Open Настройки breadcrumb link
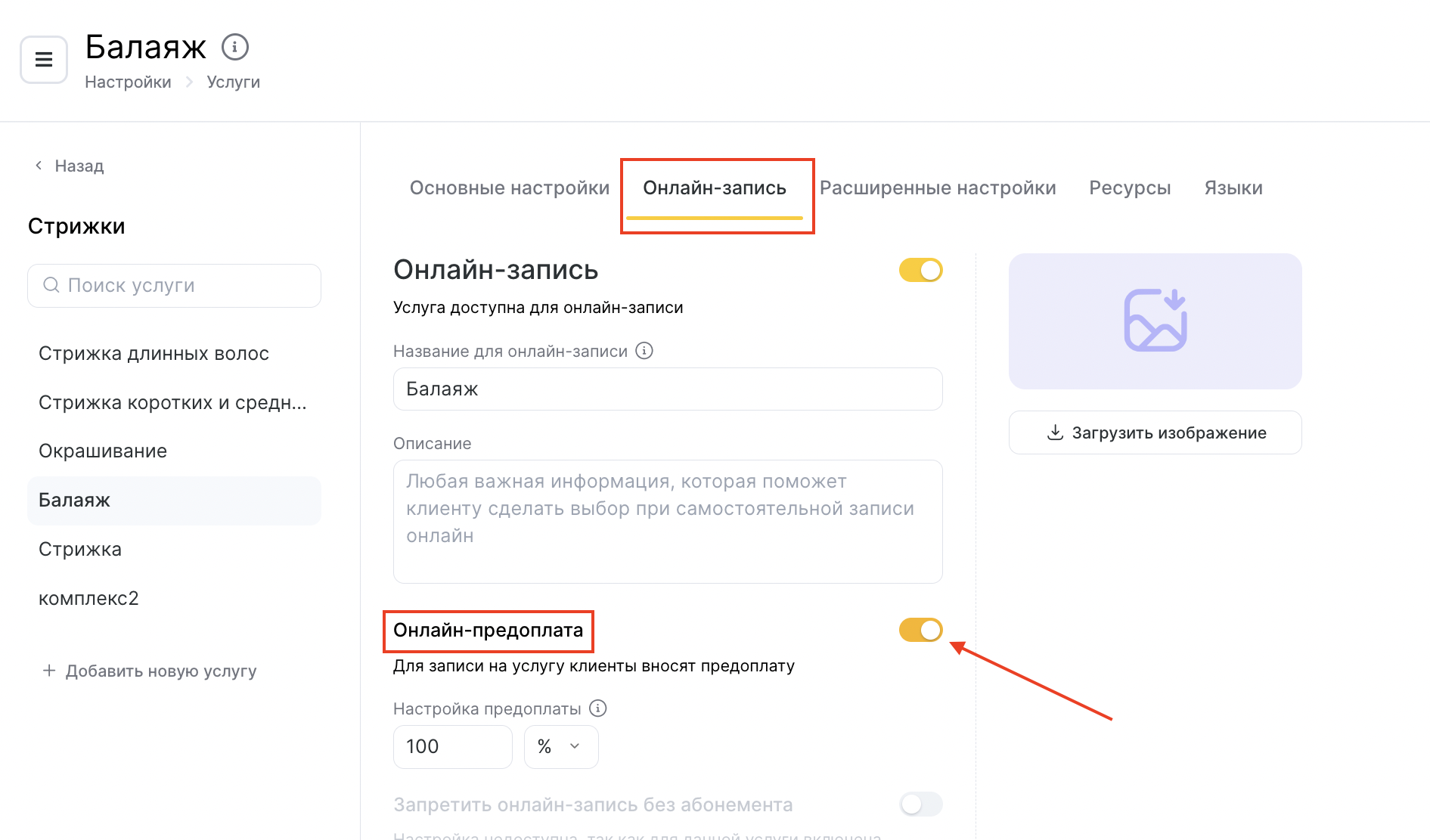Image resolution: width=1430 pixels, height=840 pixels. [x=128, y=82]
